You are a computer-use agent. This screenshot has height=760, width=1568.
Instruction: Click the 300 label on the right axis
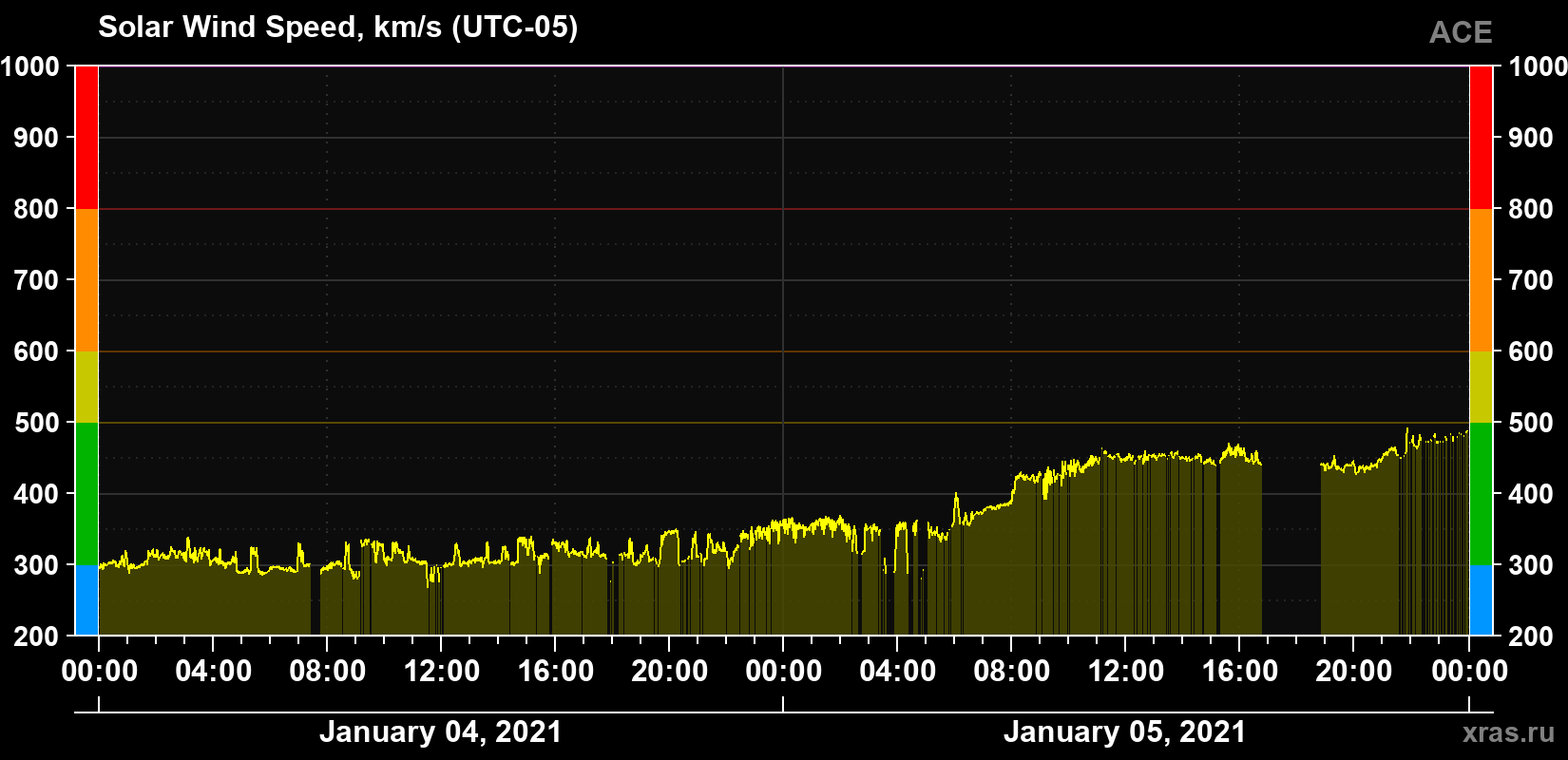click(x=1531, y=565)
